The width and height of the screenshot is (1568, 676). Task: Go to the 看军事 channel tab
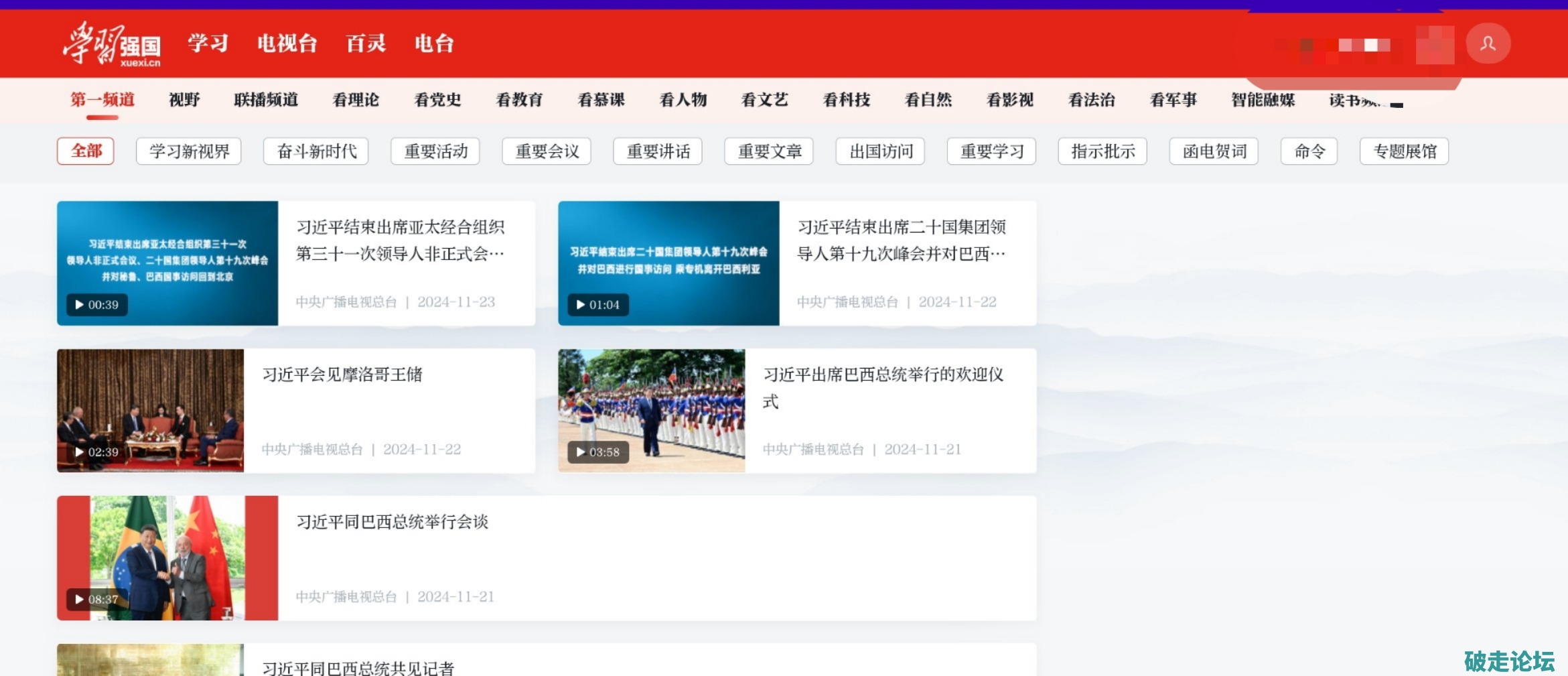[1173, 100]
